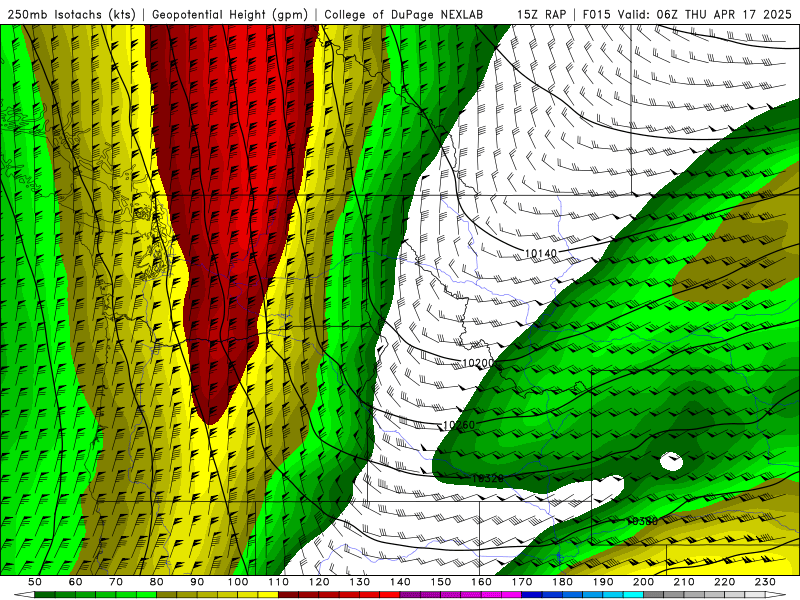Click the 10260 height contour label
Viewport: 800px width, 600px height.
click(x=459, y=424)
